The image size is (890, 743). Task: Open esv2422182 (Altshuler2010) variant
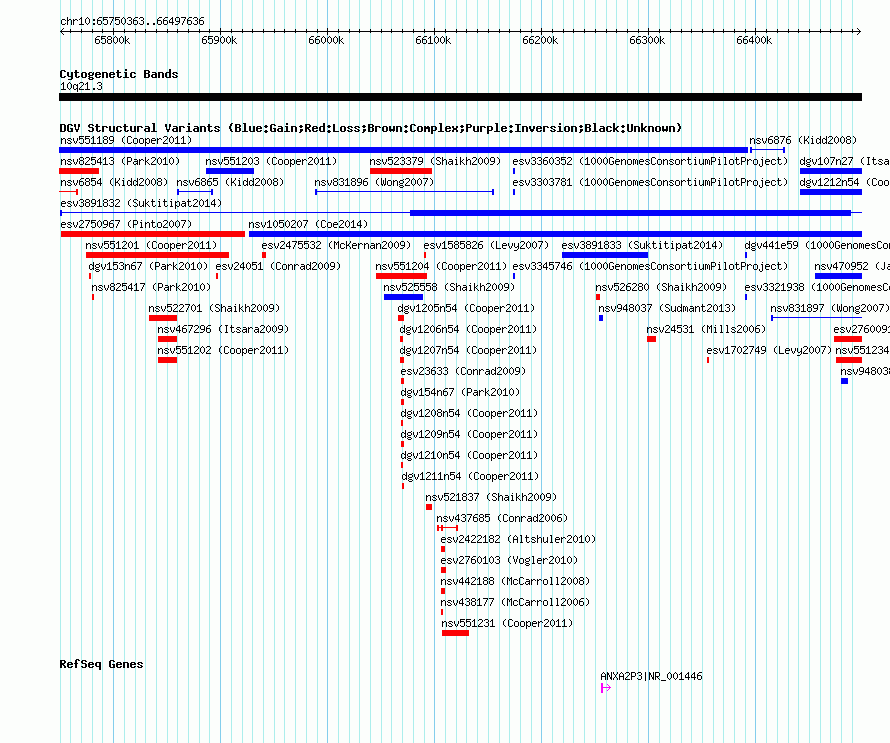[x=518, y=539]
